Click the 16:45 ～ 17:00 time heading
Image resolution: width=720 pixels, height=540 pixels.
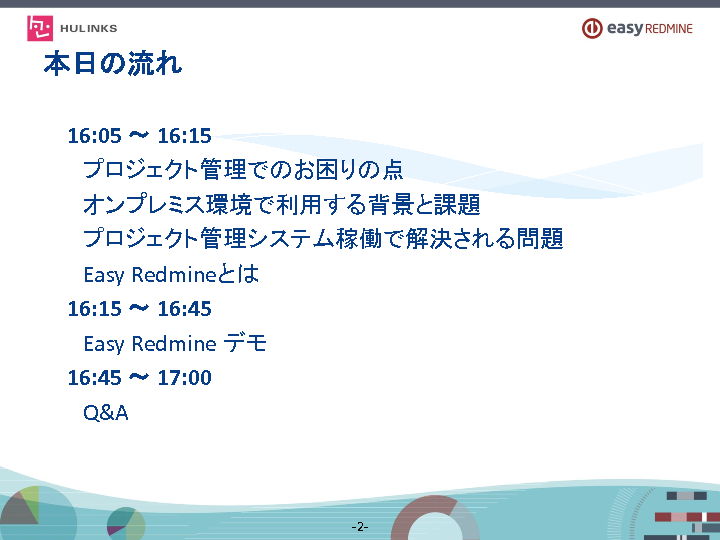[139, 378]
